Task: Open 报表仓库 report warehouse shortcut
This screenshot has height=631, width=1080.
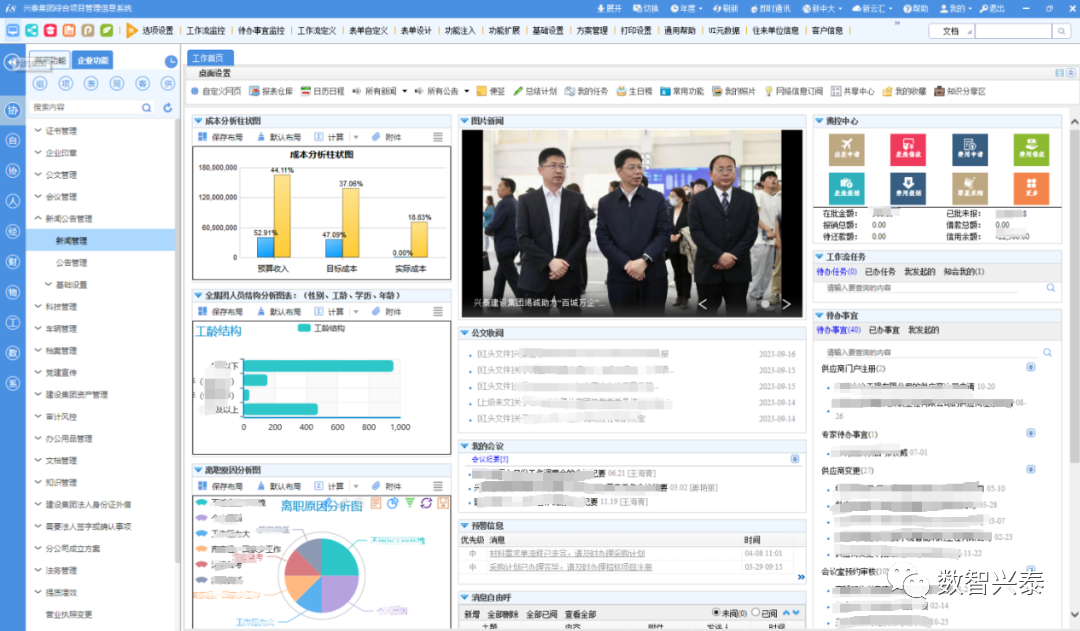Action: 270,91
